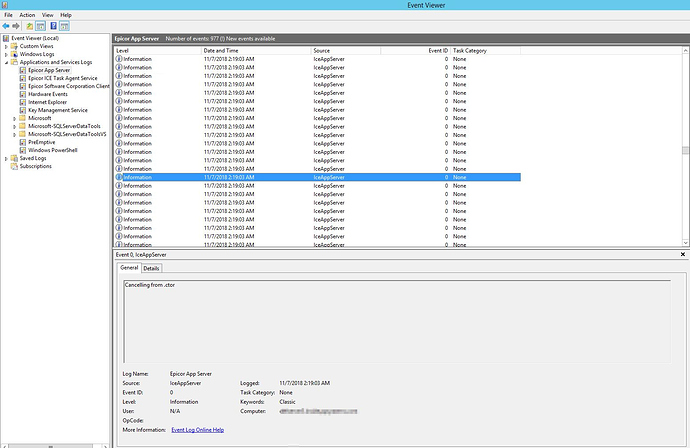
Task: Click the Back arrow toolbar icon
Action: [6, 26]
